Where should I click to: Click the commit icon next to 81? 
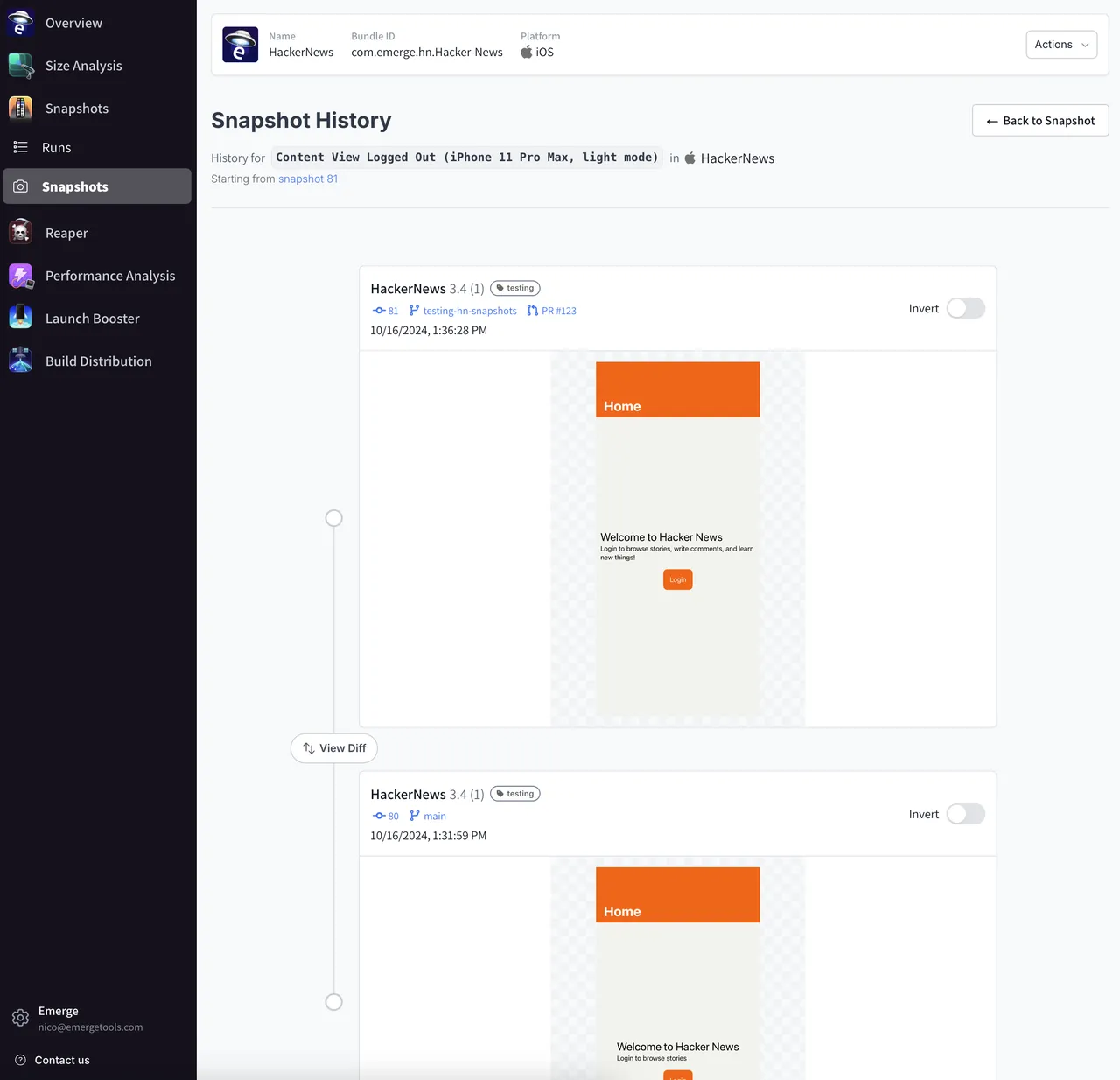point(379,311)
